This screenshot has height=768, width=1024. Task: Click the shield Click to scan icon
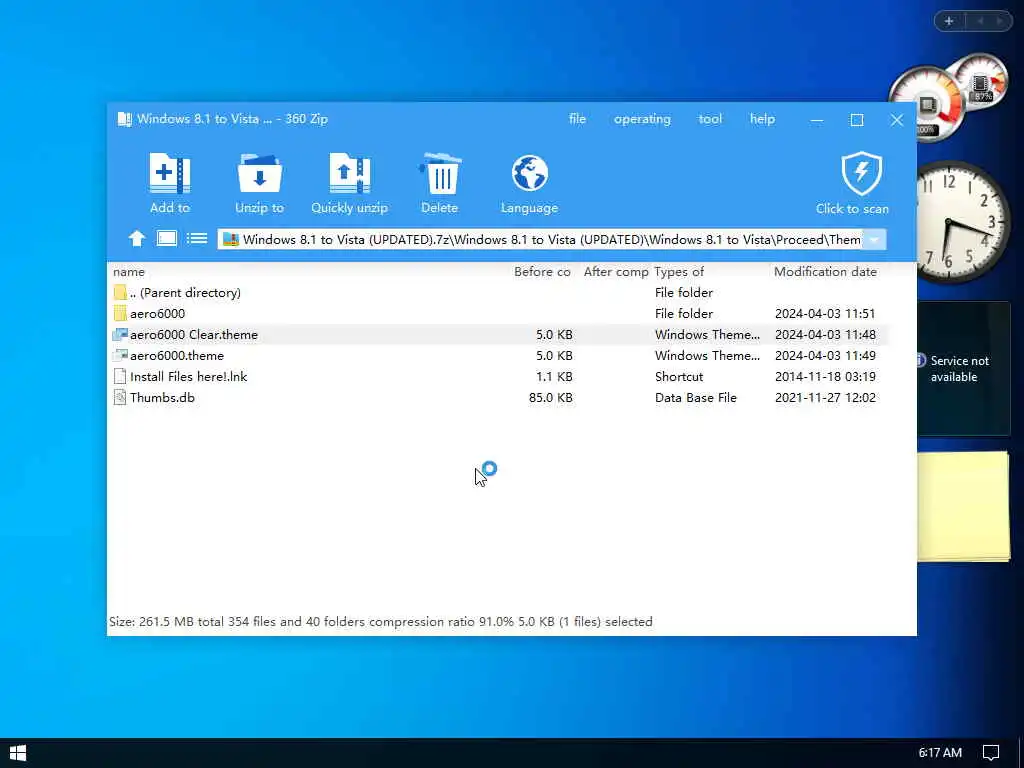[861, 174]
